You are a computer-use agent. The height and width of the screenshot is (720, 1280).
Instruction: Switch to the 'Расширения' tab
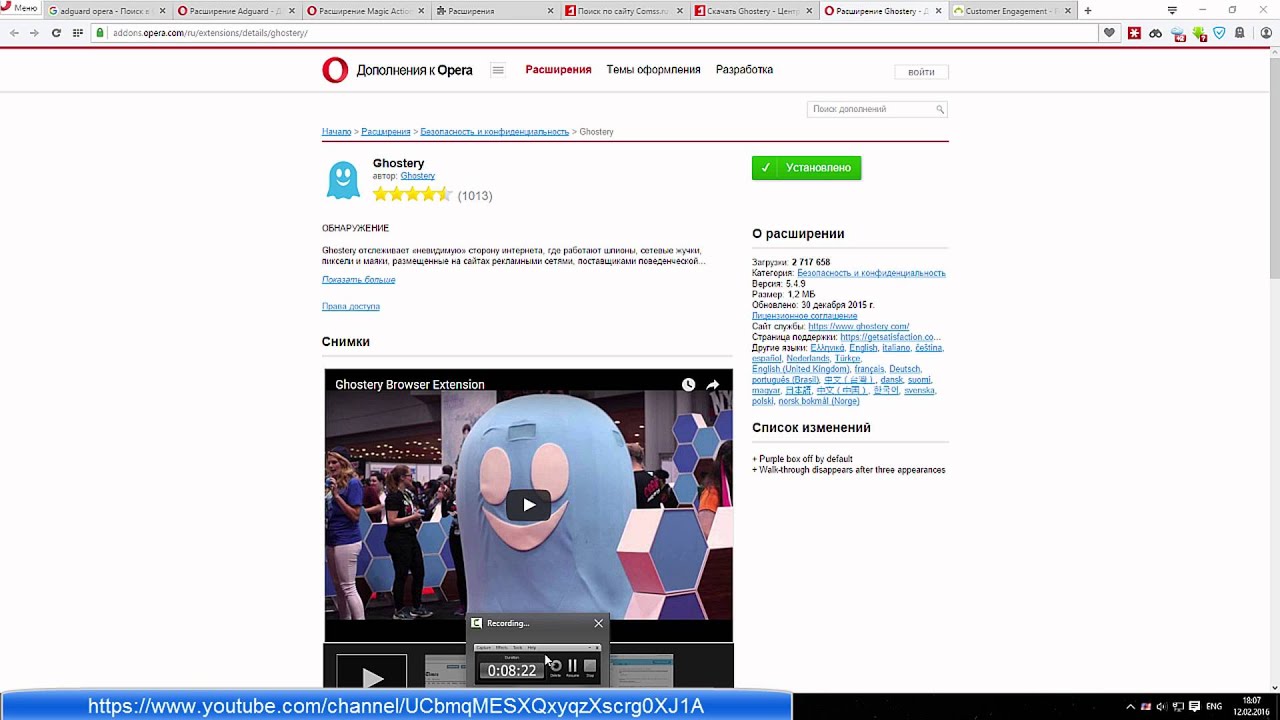pos(495,11)
